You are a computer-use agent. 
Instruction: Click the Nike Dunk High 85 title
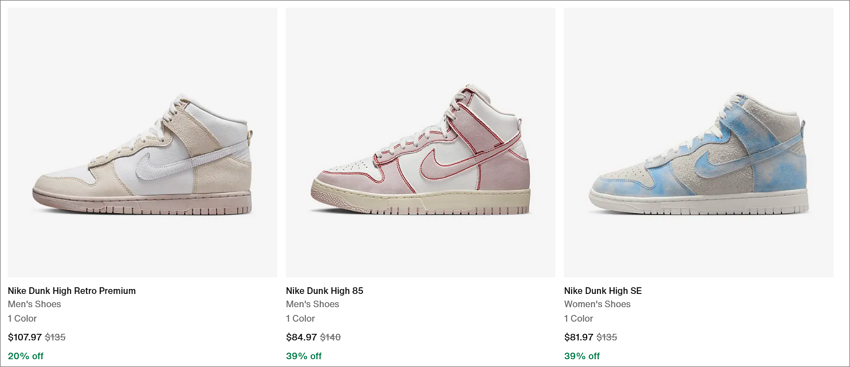(324, 291)
